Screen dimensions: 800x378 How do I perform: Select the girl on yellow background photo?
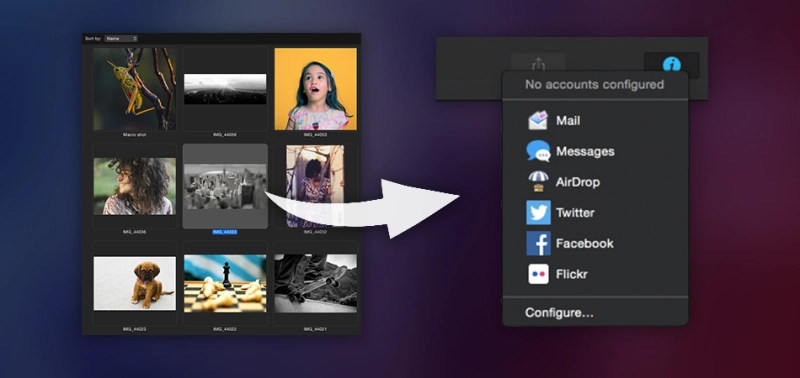(315, 89)
